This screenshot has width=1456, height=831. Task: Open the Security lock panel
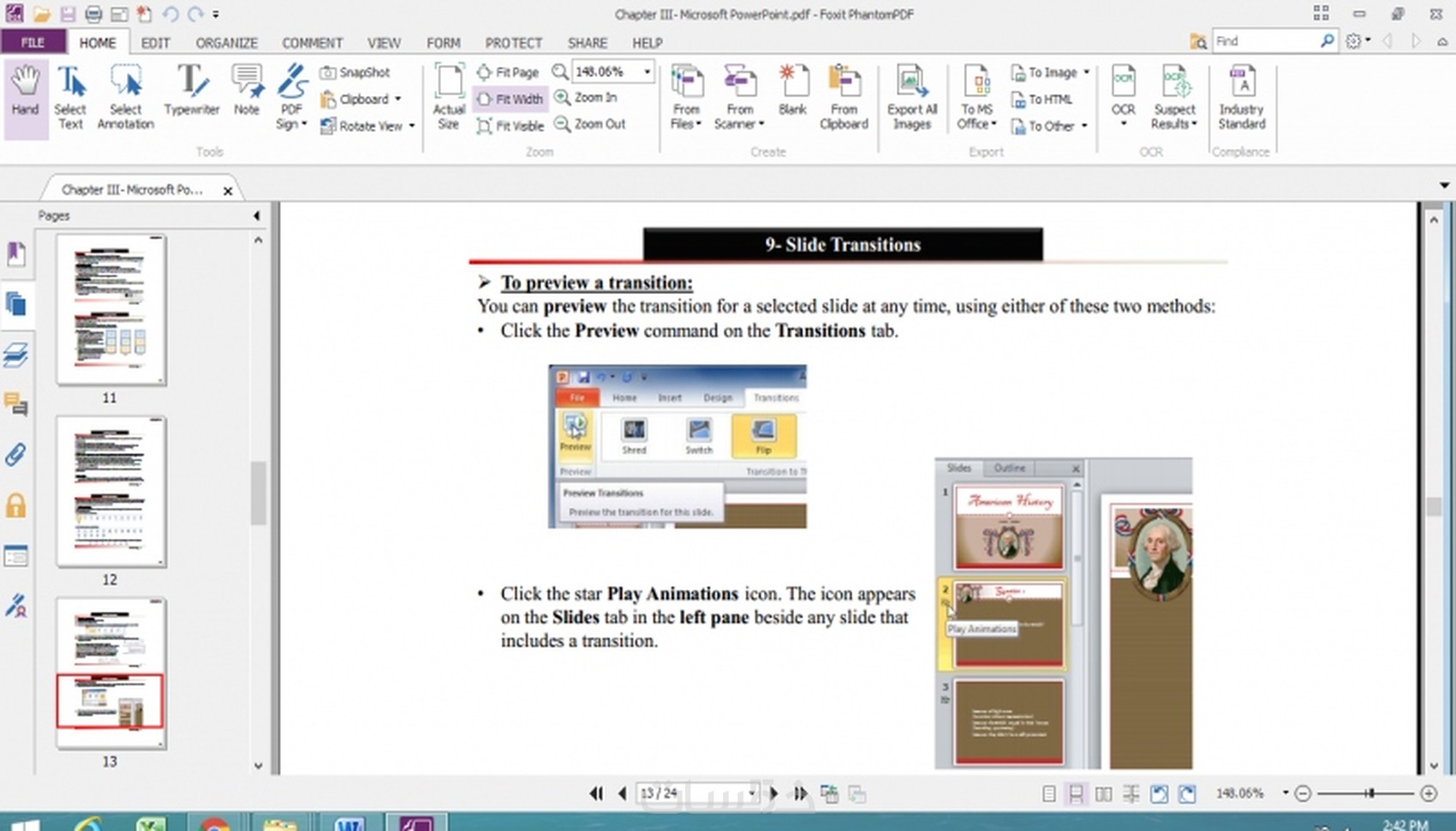(16, 505)
